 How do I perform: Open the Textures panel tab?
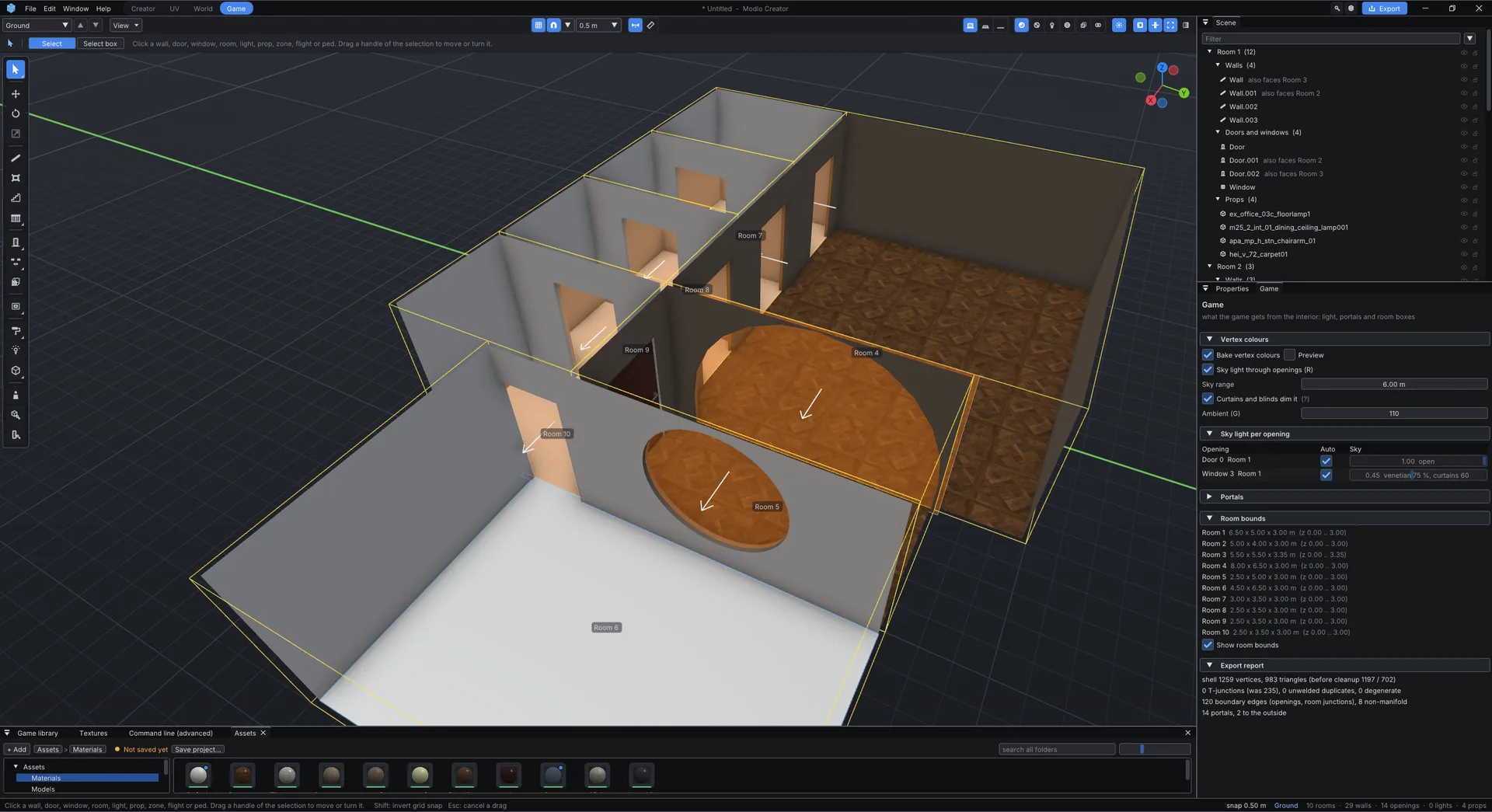tap(93, 733)
